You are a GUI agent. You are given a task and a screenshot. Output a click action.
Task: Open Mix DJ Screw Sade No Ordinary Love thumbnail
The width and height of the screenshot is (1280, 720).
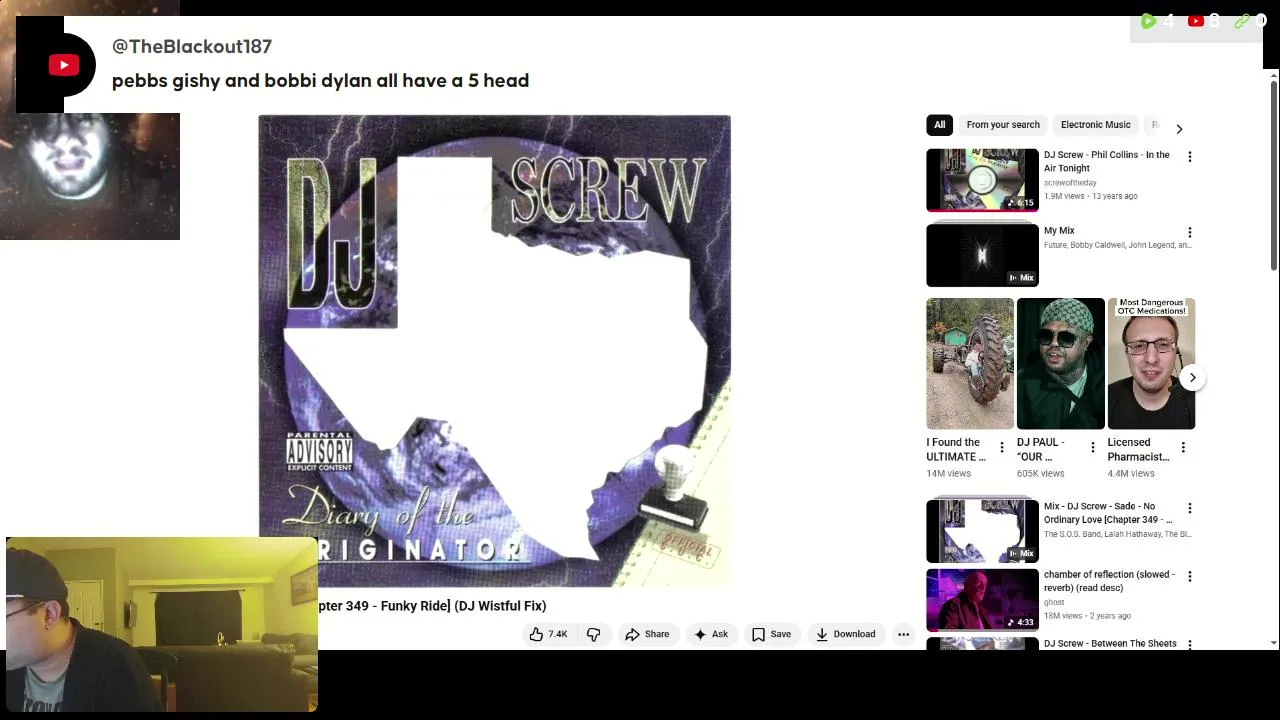tap(982, 531)
